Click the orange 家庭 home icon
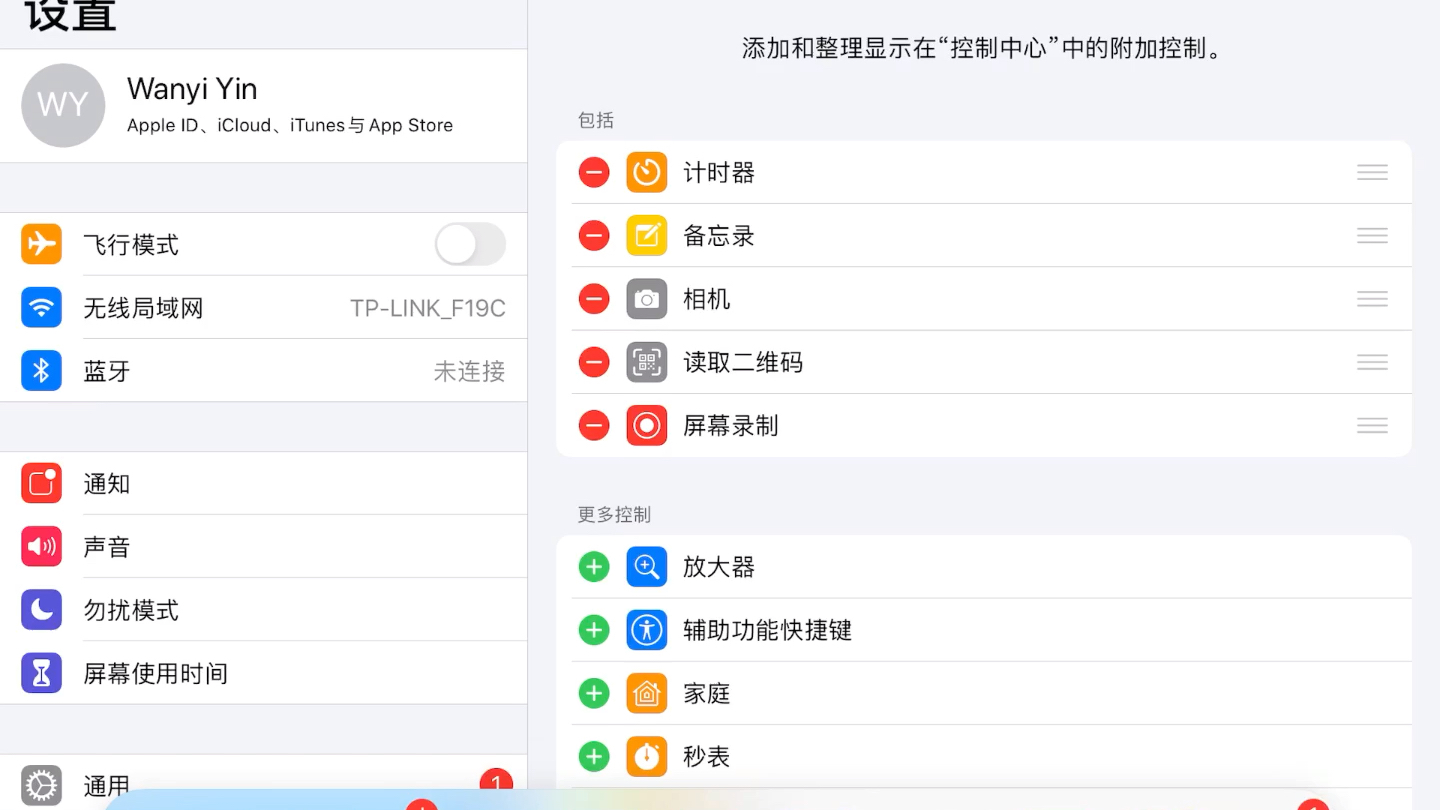1440x810 pixels. [647, 693]
